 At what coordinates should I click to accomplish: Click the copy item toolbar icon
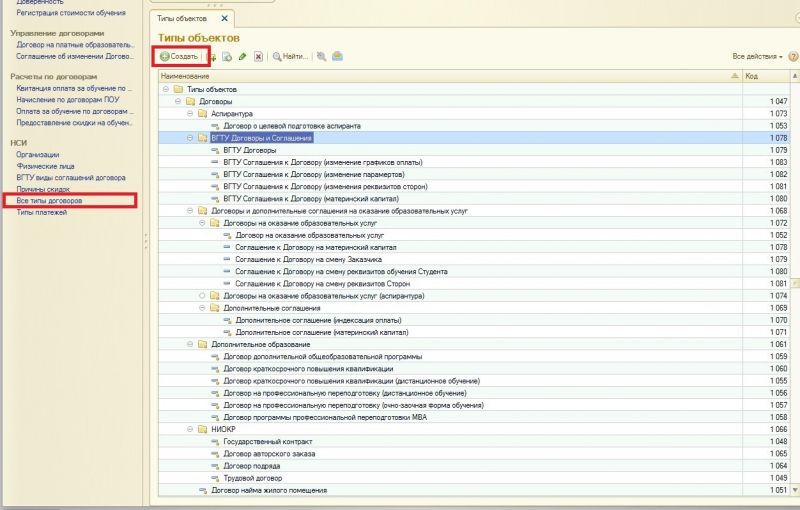pyautogui.click(x=227, y=57)
